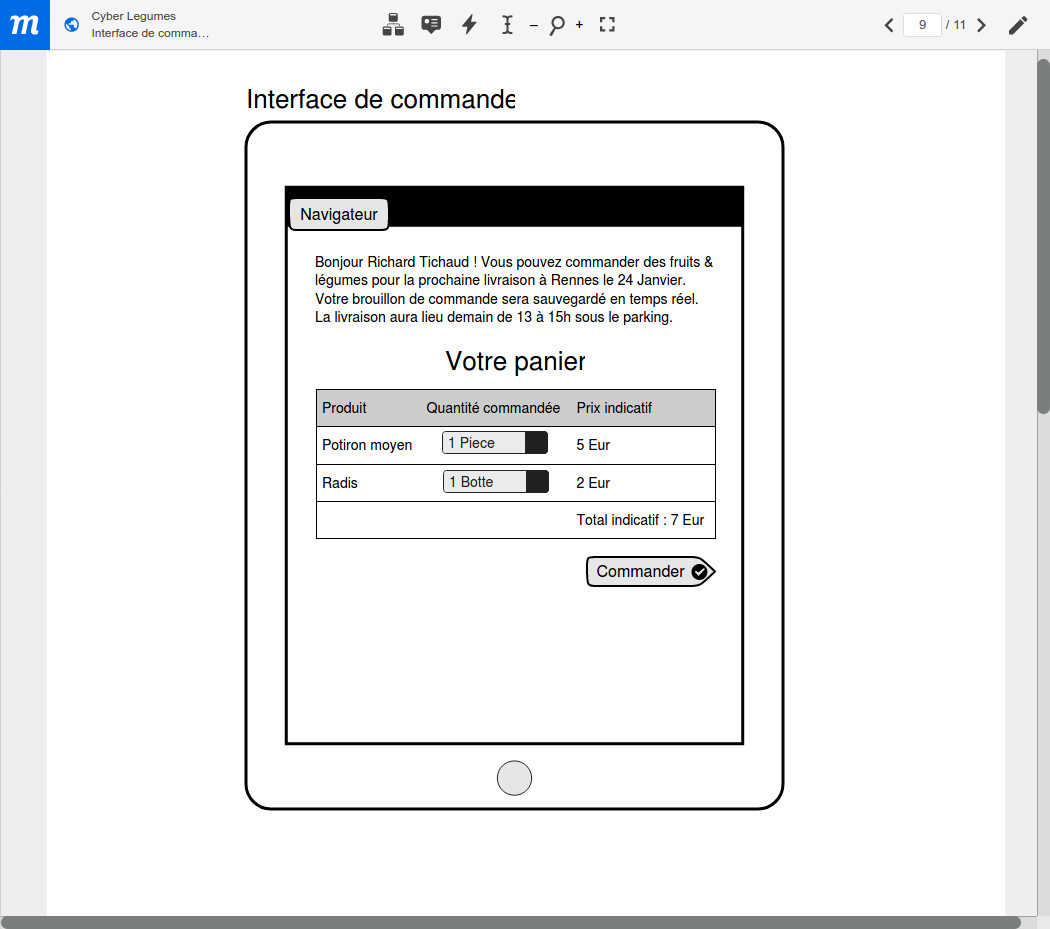Viewport: 1050px width, 929px height.
Task: Open the sitemap pages icon
Action: tap(393, 25)
